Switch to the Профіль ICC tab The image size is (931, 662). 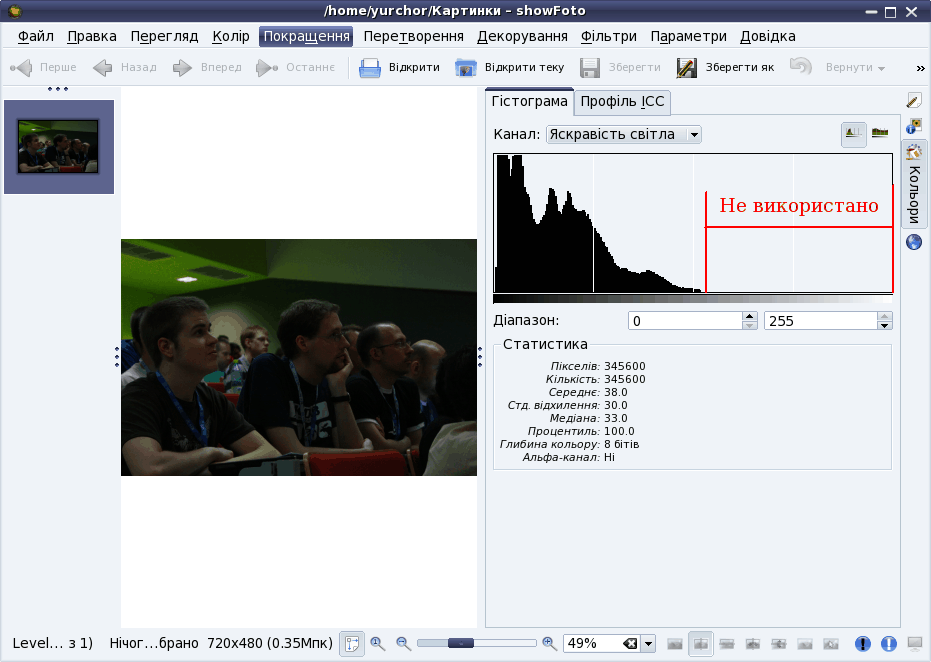coord(622,101)
